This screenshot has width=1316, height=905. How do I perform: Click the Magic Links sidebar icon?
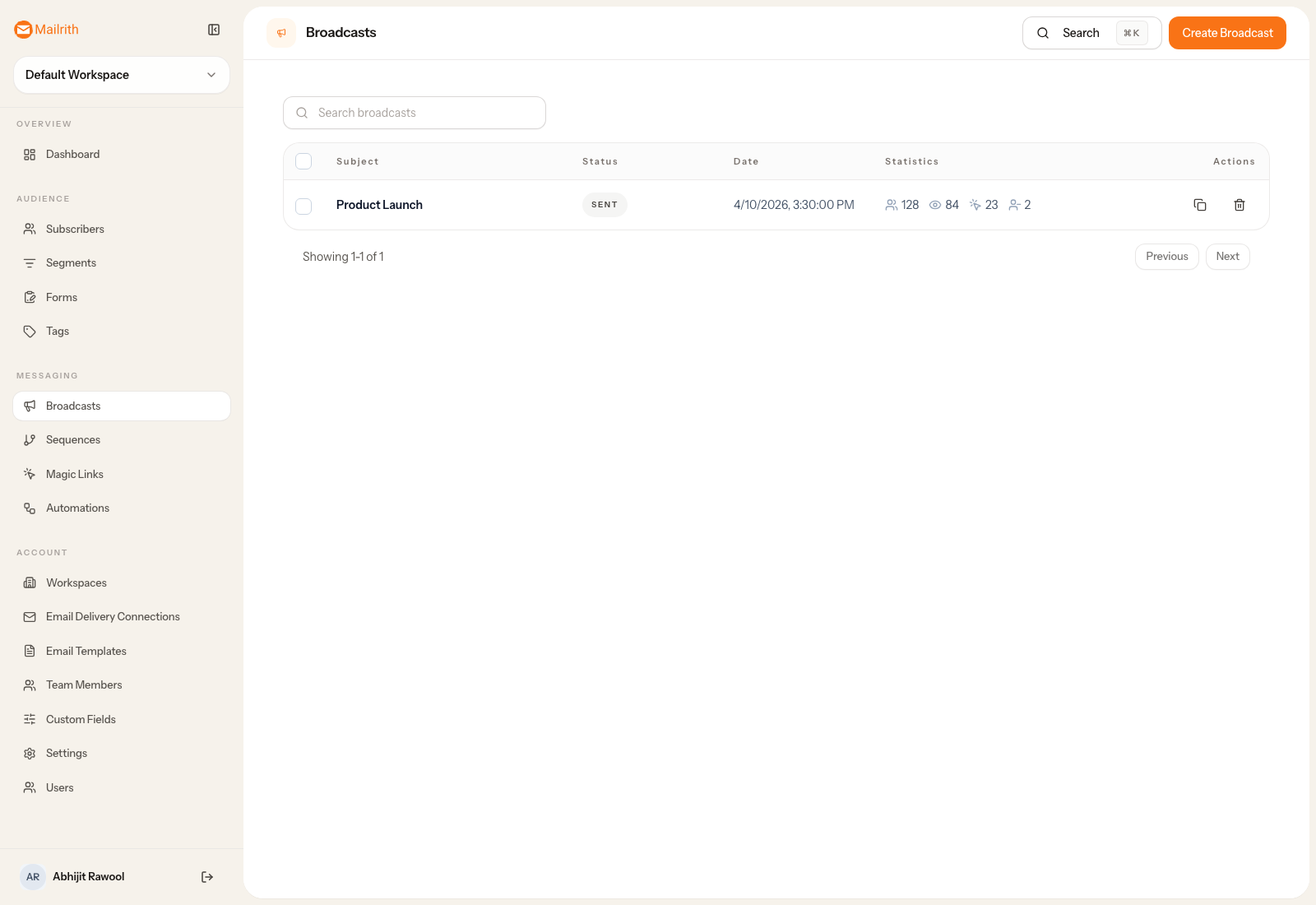(30, 474)
